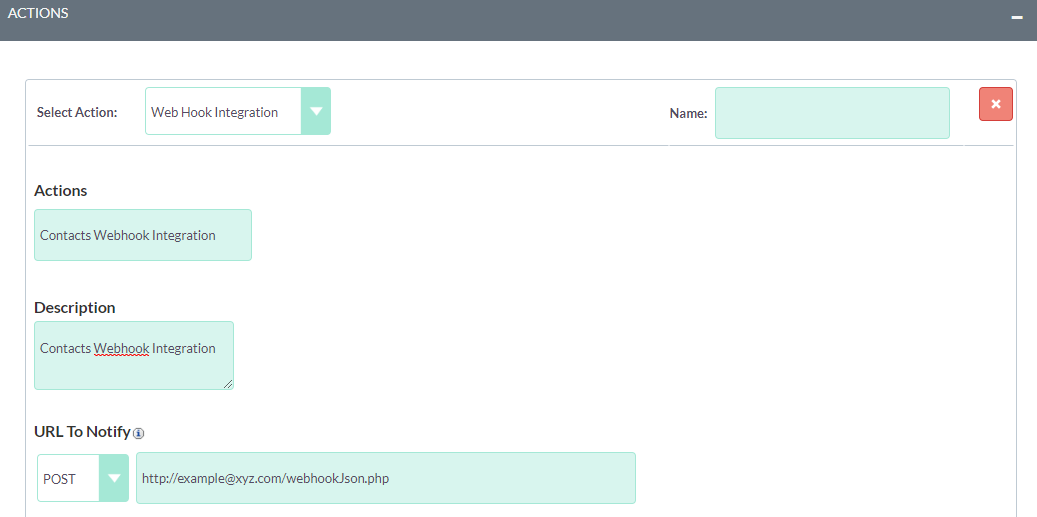
Task: Click the Description heading label
Action: point(75,307)
